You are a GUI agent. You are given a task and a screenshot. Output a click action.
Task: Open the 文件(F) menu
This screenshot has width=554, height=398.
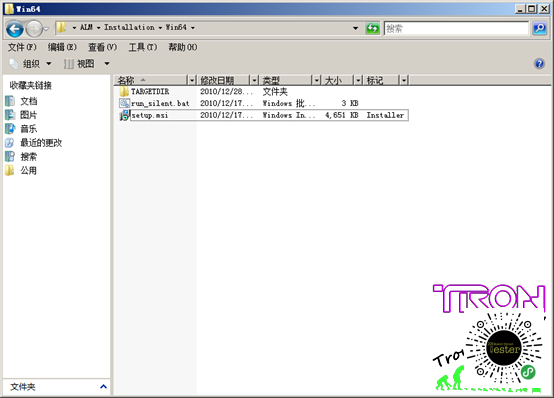(x=22, y=47)
